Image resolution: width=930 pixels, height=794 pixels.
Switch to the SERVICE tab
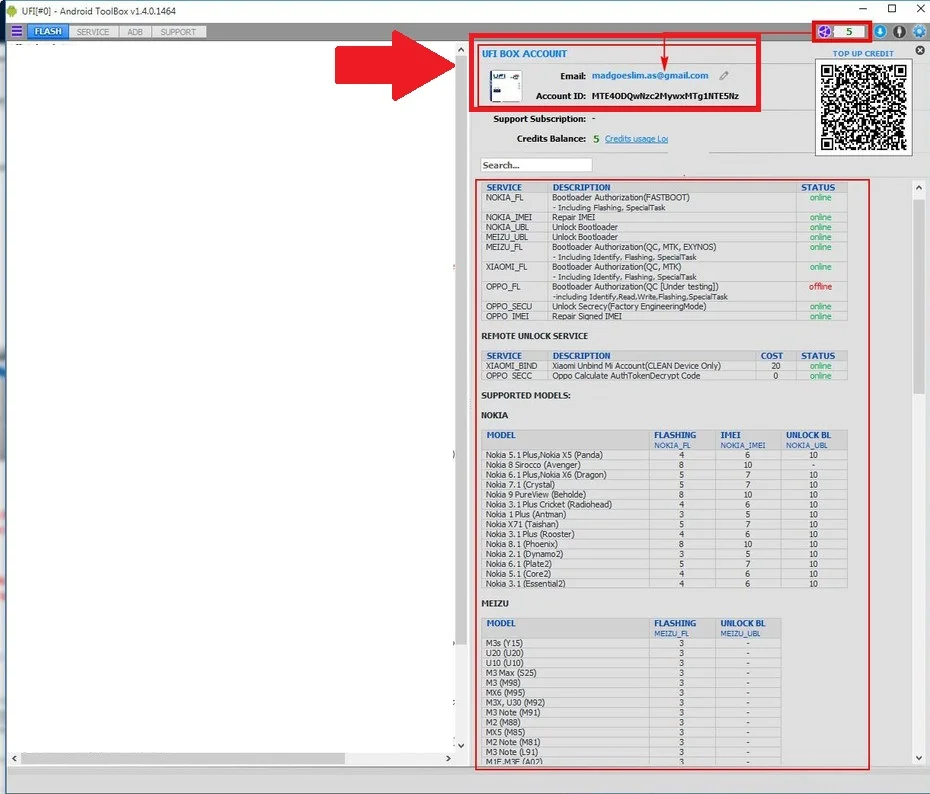click(x=93, y=32)
